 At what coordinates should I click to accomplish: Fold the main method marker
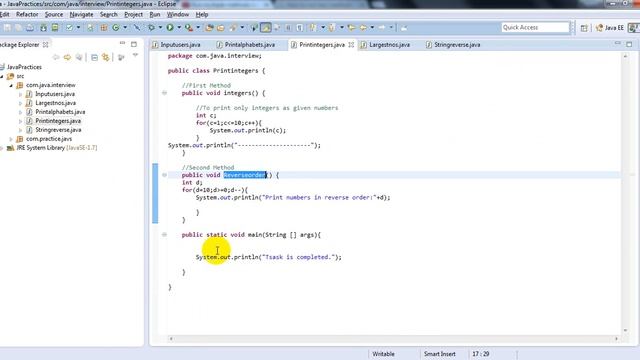coord(164,235)
